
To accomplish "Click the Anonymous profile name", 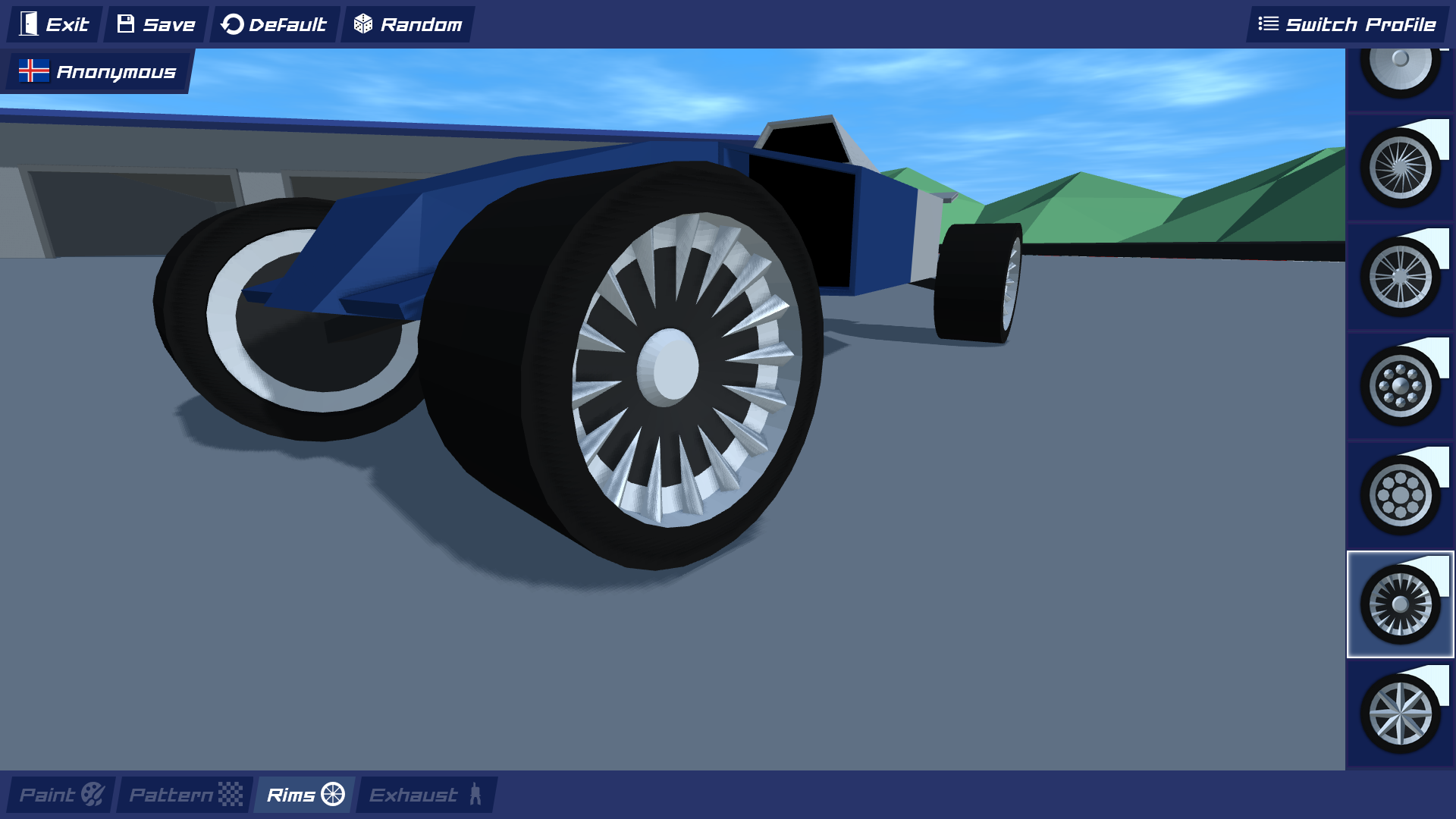I will pos(116,72).
